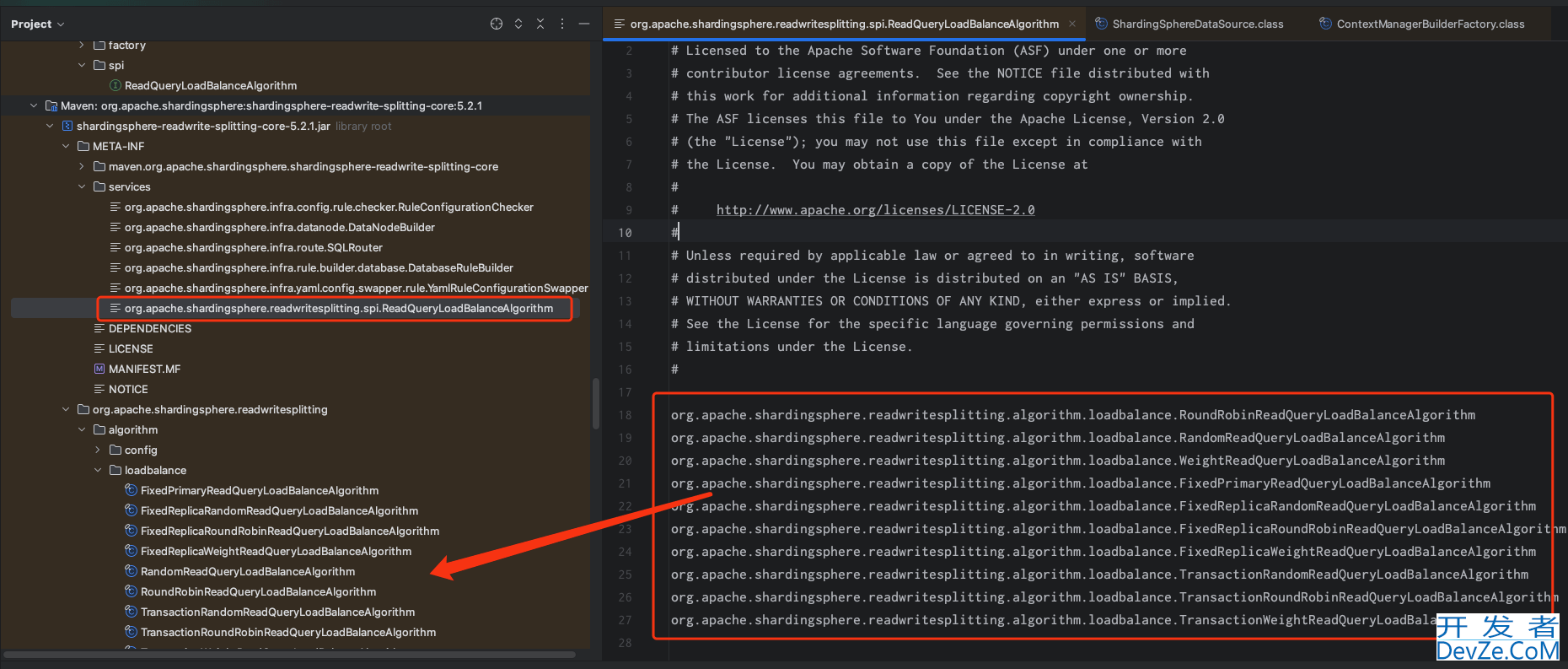Viewport: 1568px width, 669px height.
Task: Open the MANIFEST.MF file
Action: coord(144,369)
